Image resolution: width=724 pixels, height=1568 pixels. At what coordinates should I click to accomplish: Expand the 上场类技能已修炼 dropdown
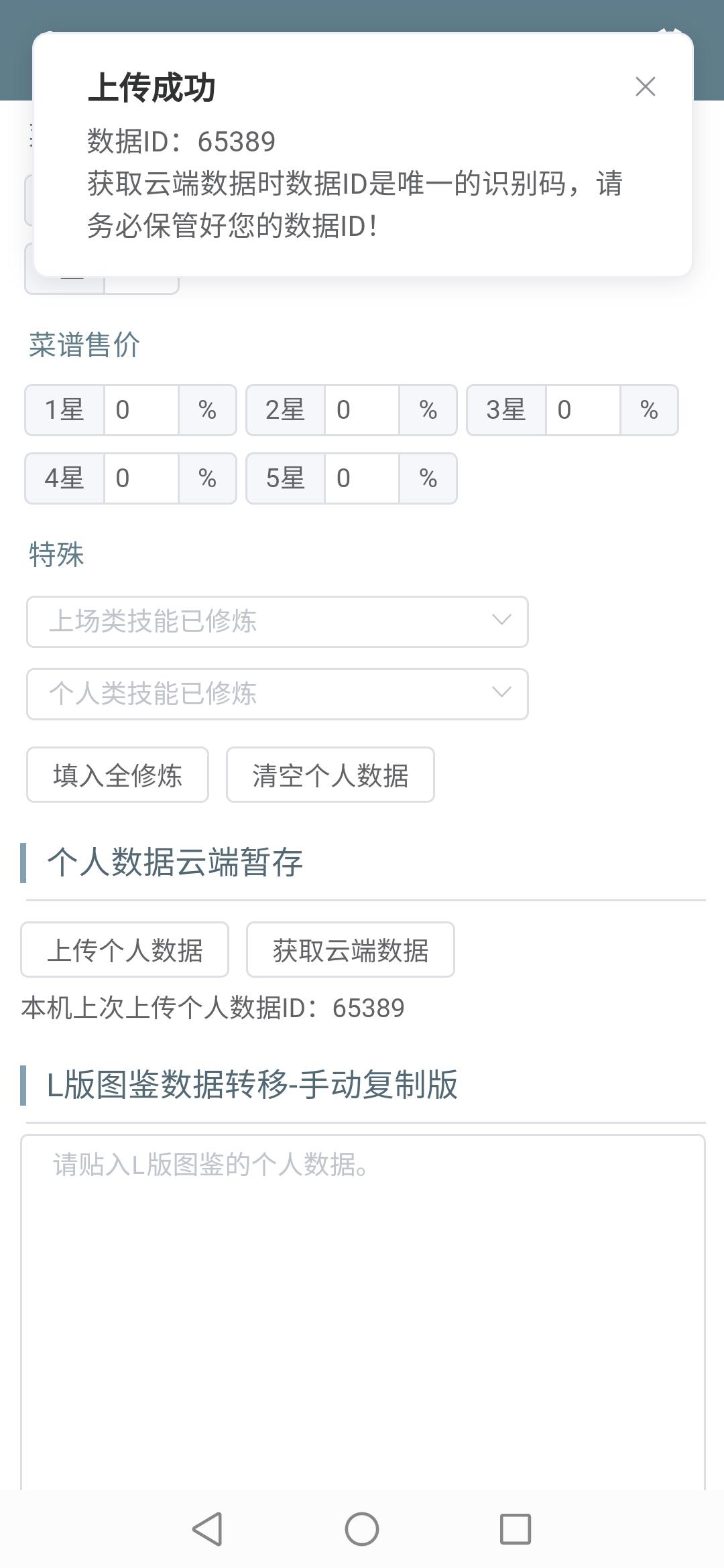click(x=278, y=622)
